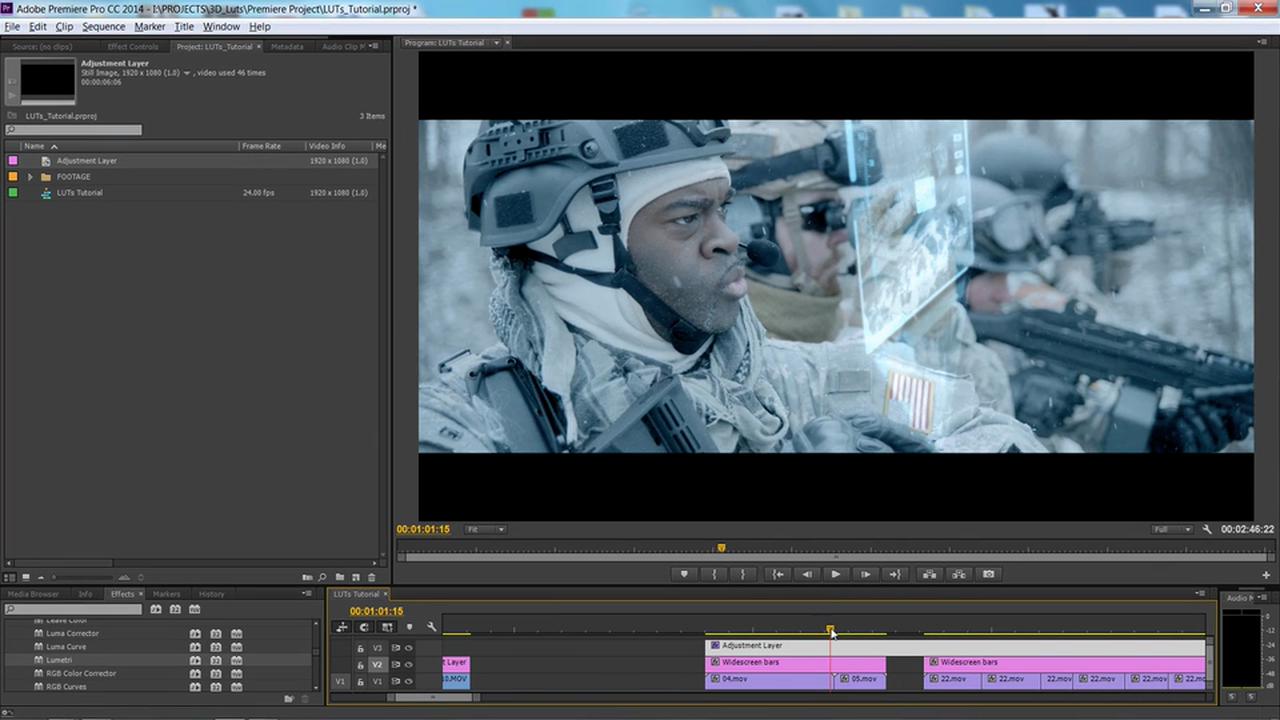The image size is (1280, 720).
Task: Go to Out point button
Action: pyautogui.click(x=895, y=574)
